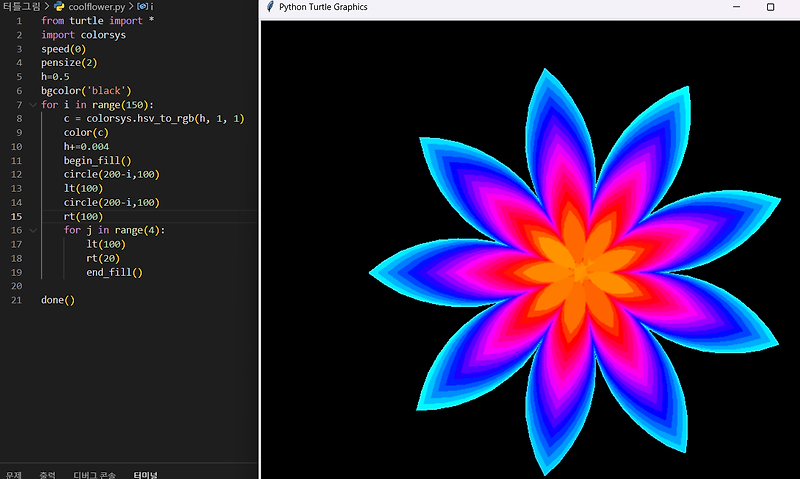Switch to the 출력 panel tab
This screenshot has width=800, height=479.
pyautogui.click(x=47, y=475)
